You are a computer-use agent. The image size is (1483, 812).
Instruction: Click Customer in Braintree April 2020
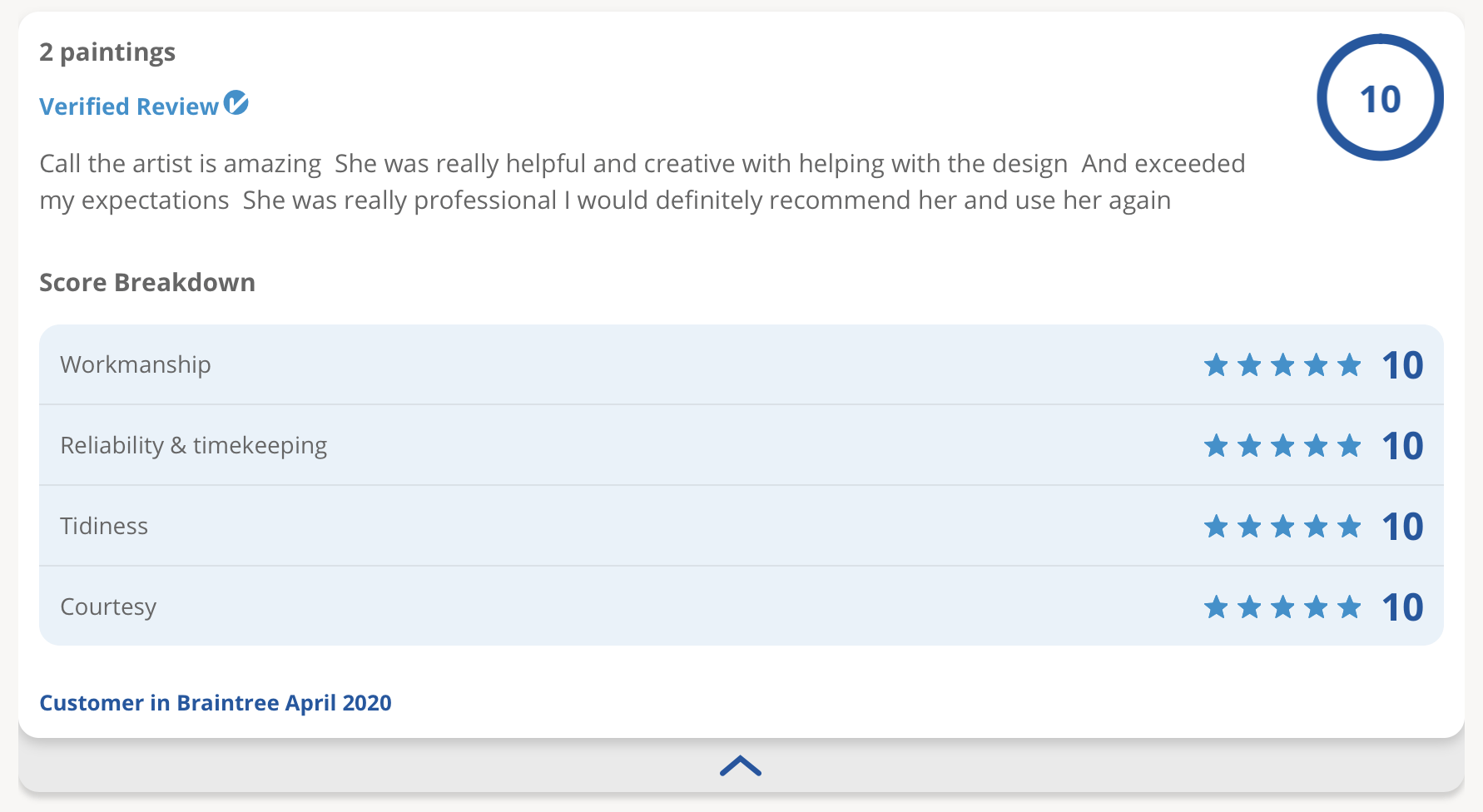[216, 703]
